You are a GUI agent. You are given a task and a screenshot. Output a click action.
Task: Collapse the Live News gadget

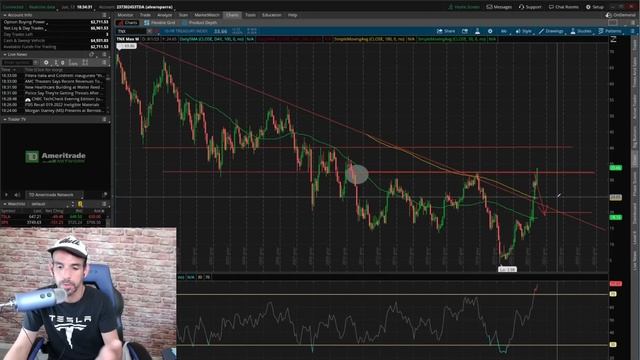[5, 54]
